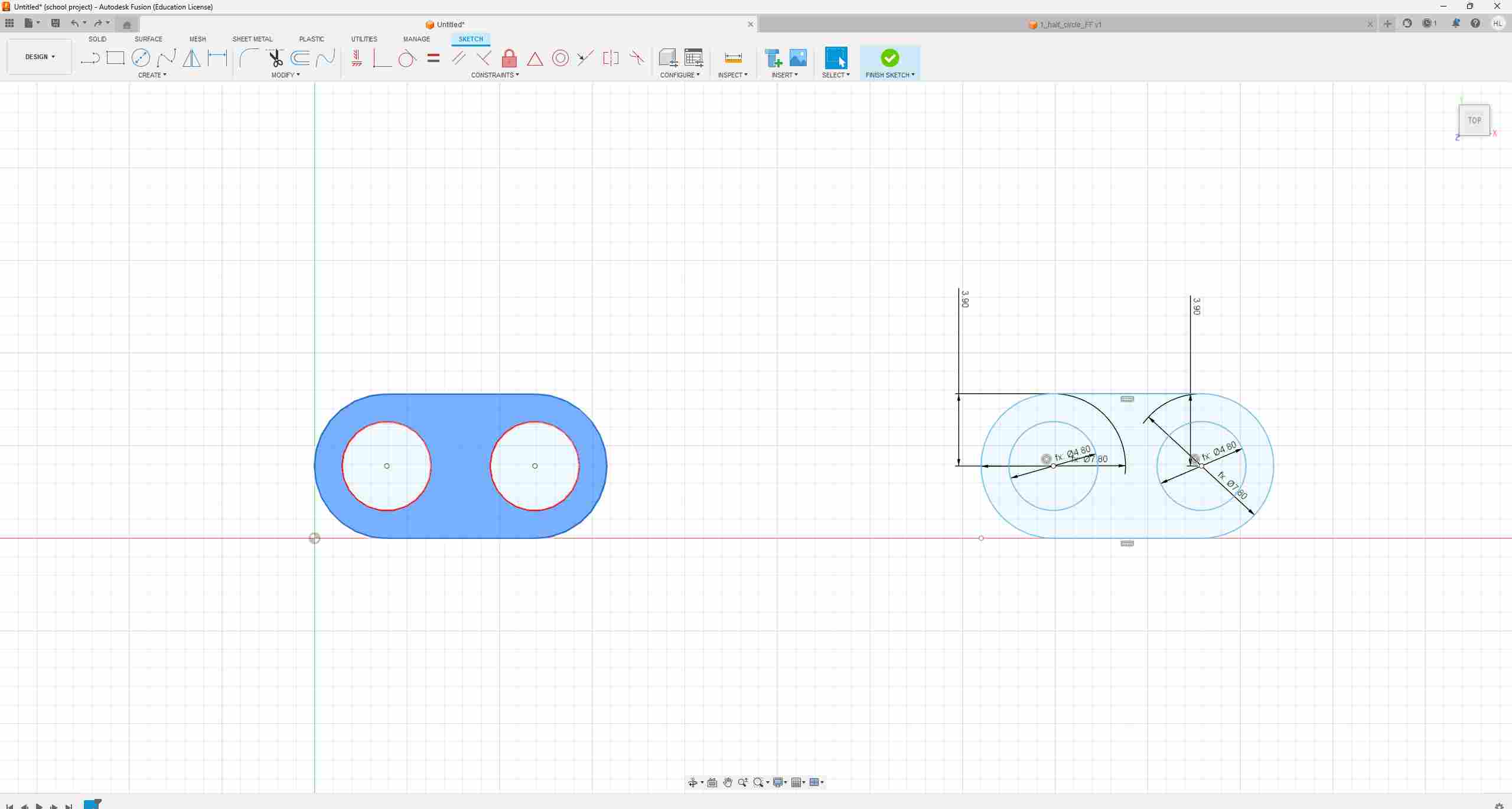Expand the INSERT menu
1512x809 pixels.
click(785, 75)
